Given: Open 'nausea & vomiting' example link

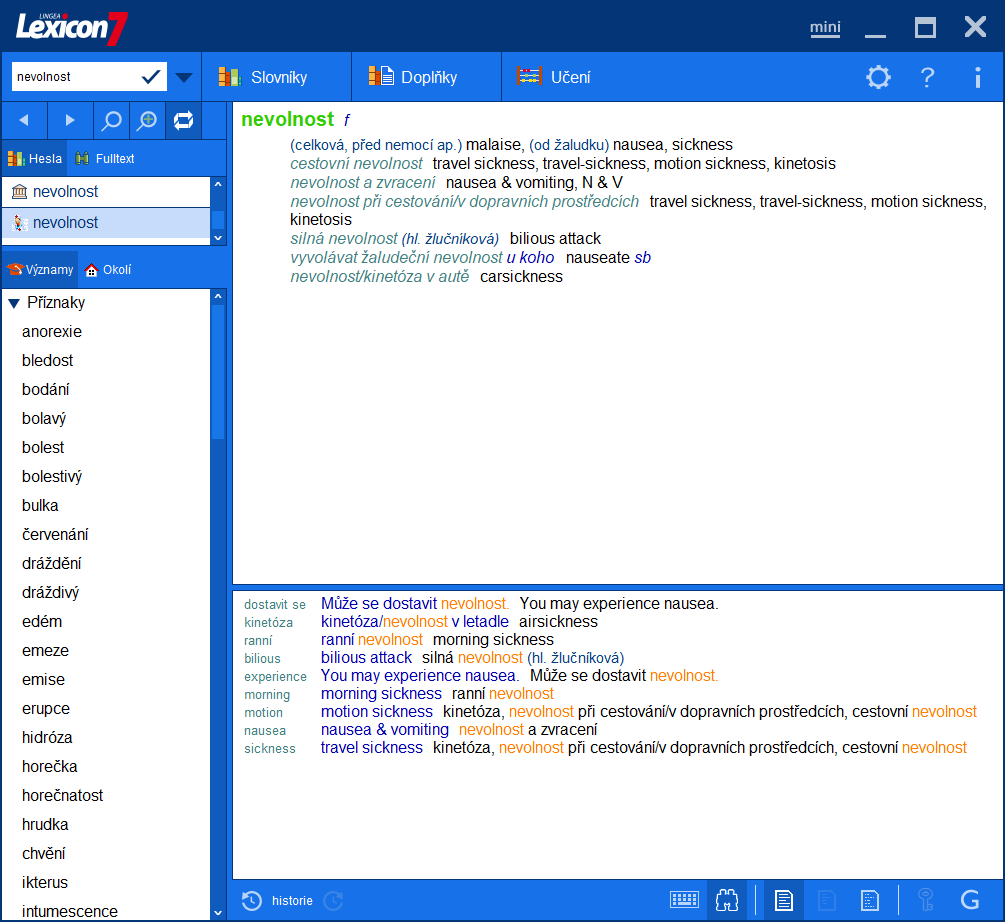Looking at the screenshot, I should pos(385,730).
